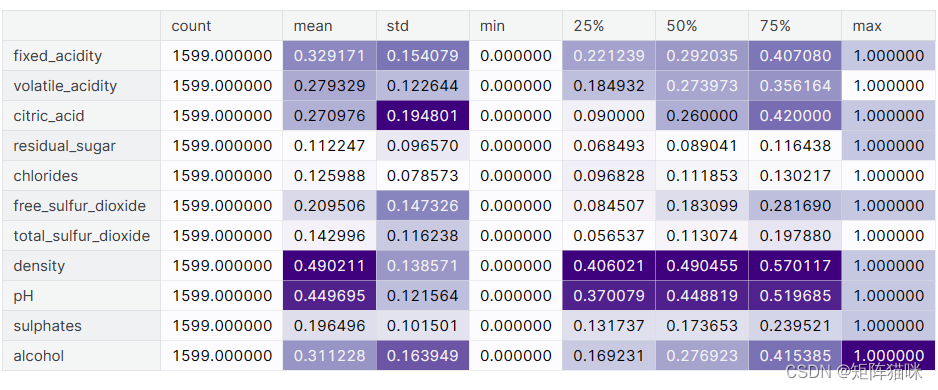Select the citric_acid row label

[81, 115]
